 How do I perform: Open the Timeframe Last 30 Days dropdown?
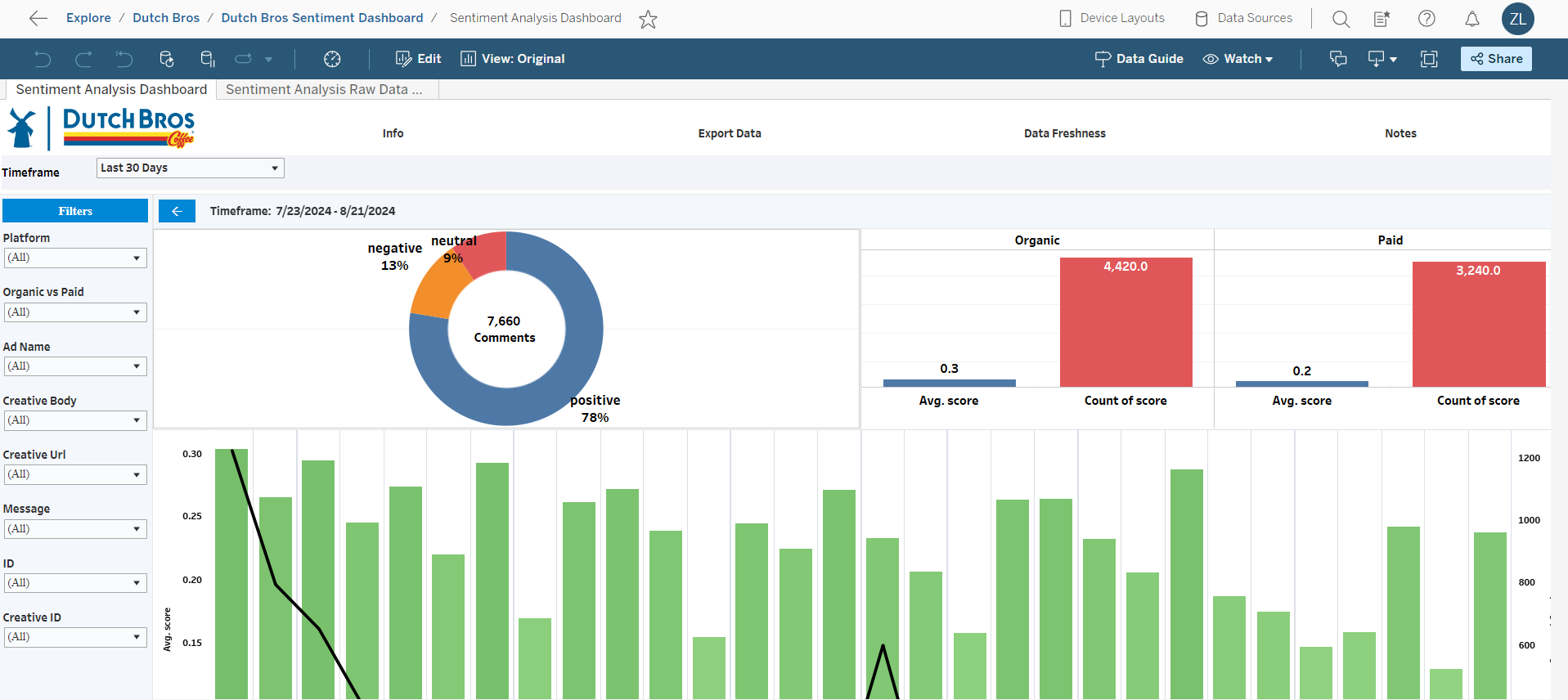click(190, 168)
